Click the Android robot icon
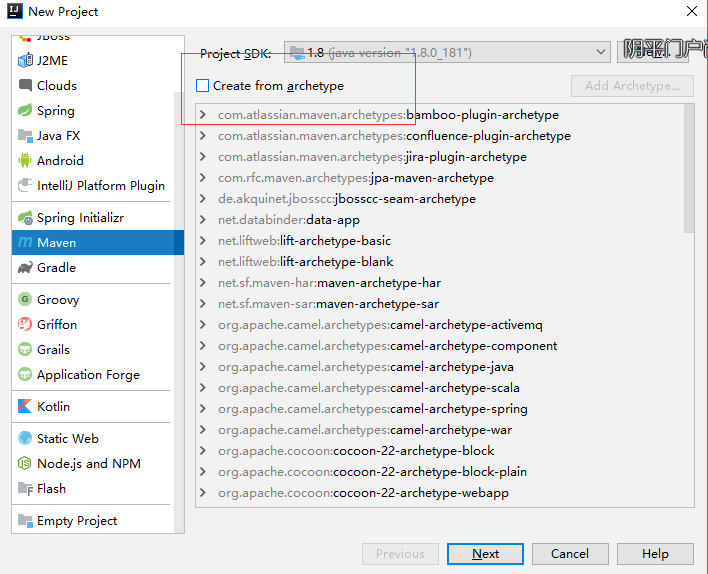 25,160
